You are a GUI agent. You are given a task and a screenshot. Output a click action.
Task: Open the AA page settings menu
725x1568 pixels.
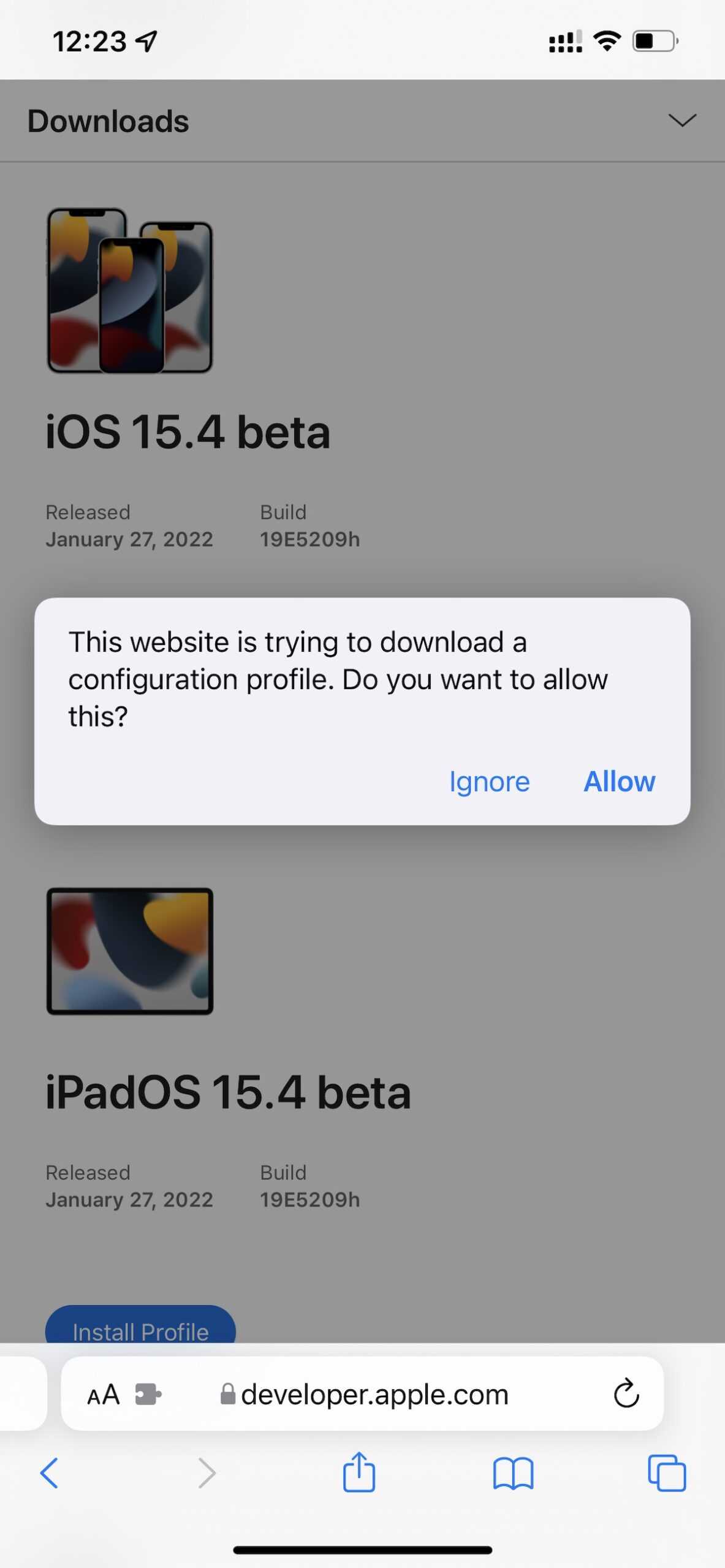pyautogui.click(x=103, y=1395)
